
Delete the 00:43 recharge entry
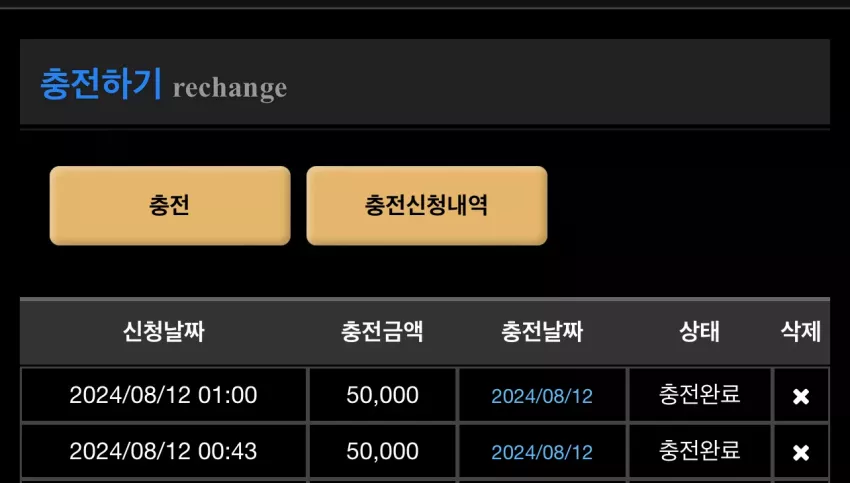[801, 453]
